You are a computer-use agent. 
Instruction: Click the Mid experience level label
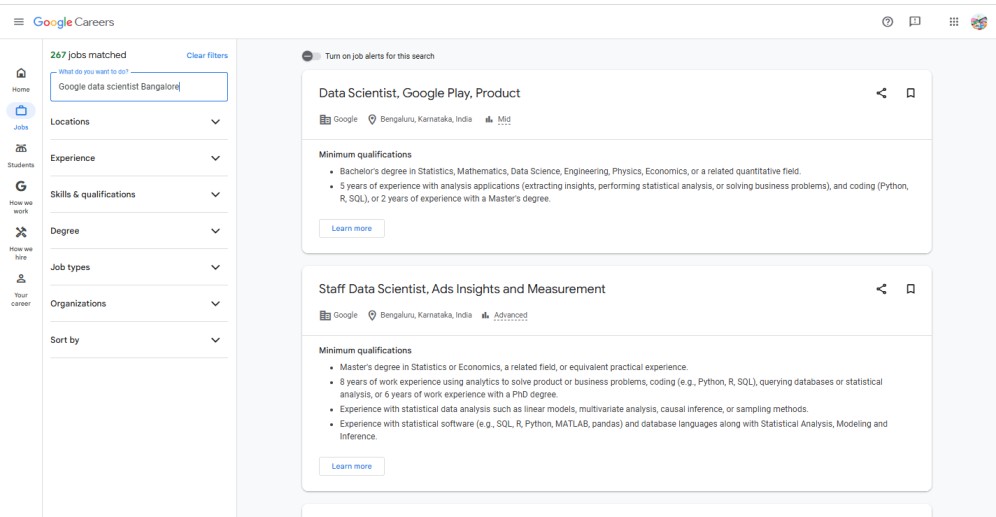(x=504, y=119)
